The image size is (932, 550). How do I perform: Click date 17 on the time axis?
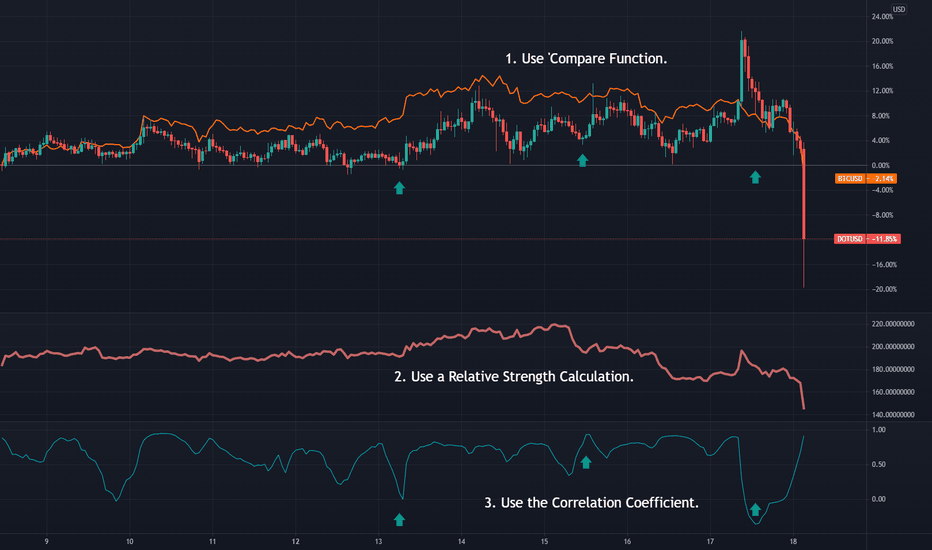pyautogui.click(x=710, y=542)
